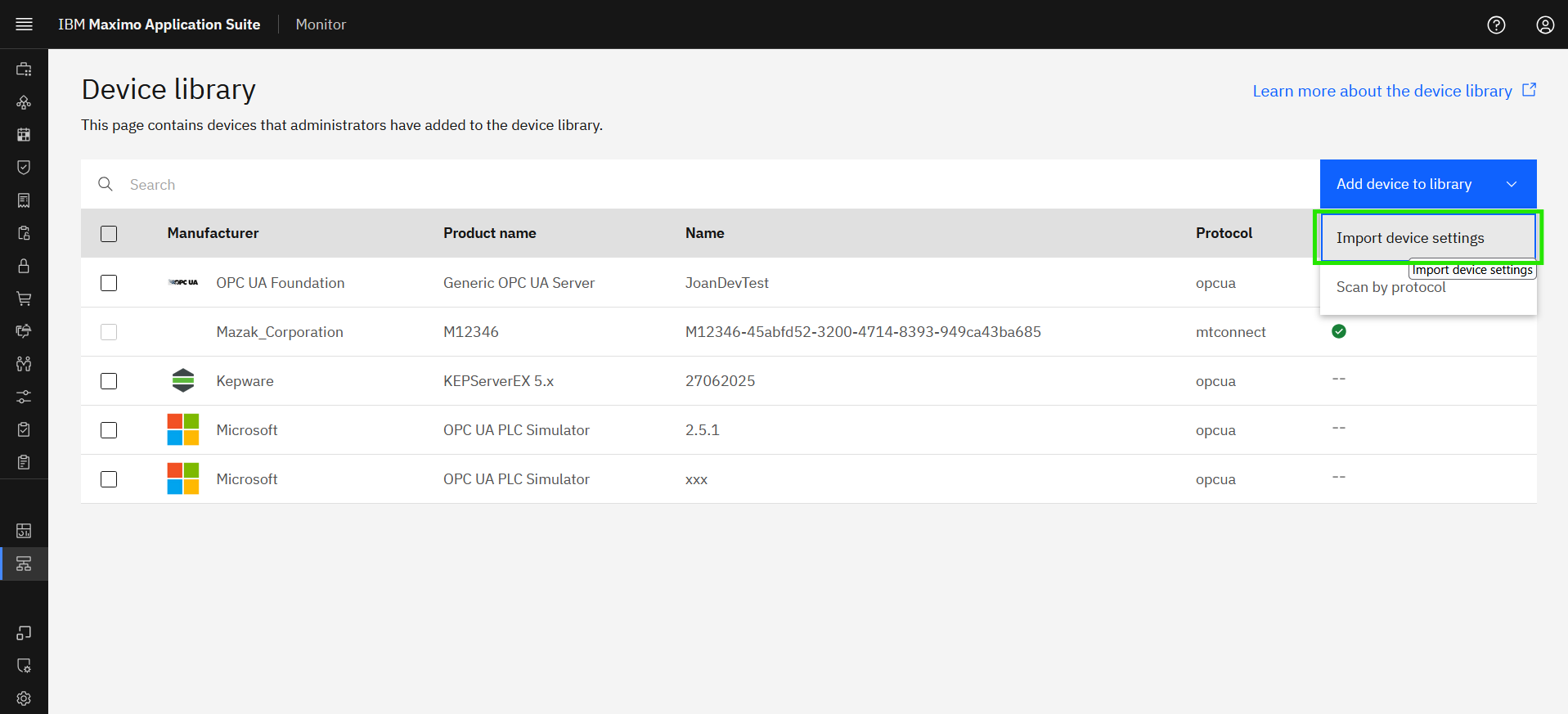This screenshot has height=714, width=1568.
Task: Check the OPC UA Foundation row checkbox
Action: coord(109,283)
